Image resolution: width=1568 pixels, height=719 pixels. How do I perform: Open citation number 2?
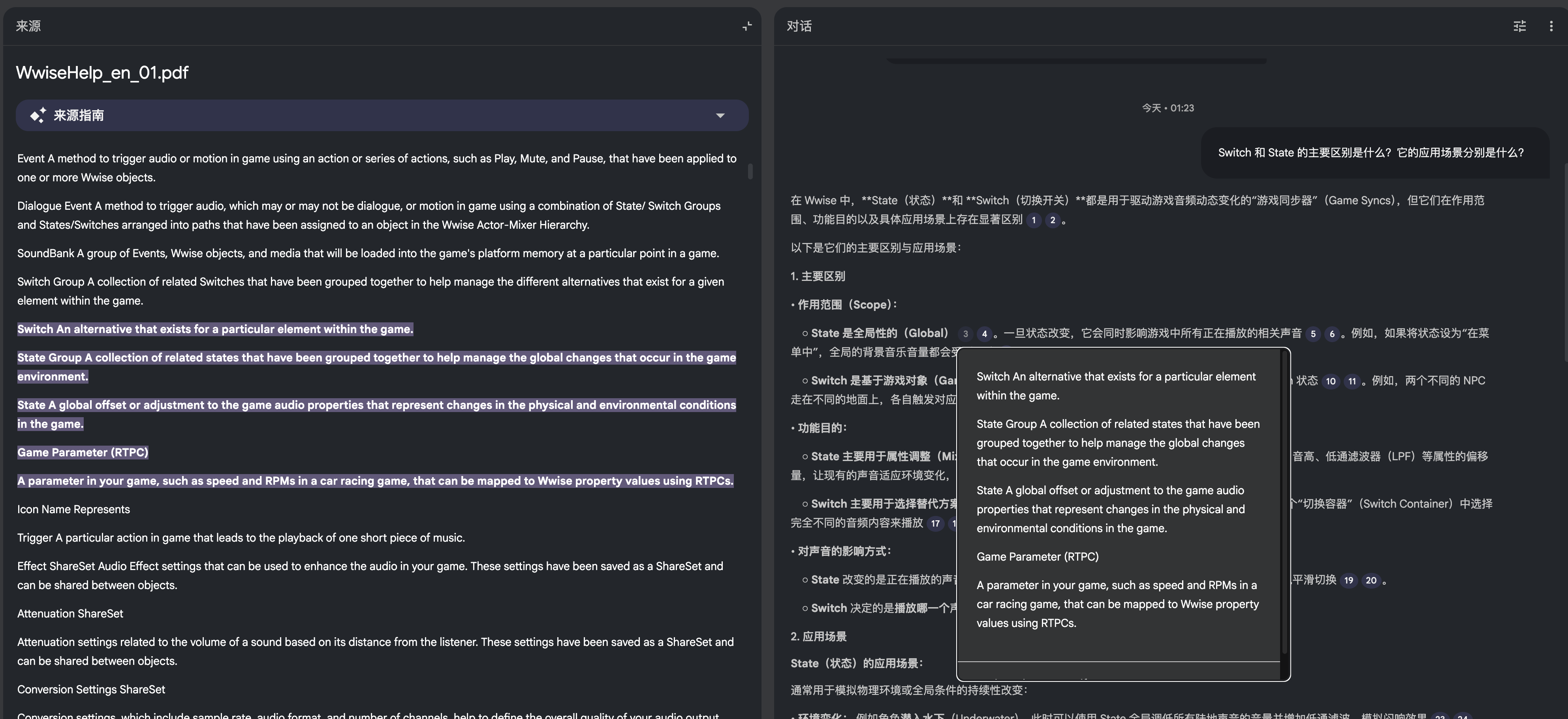coord(1053,220)
